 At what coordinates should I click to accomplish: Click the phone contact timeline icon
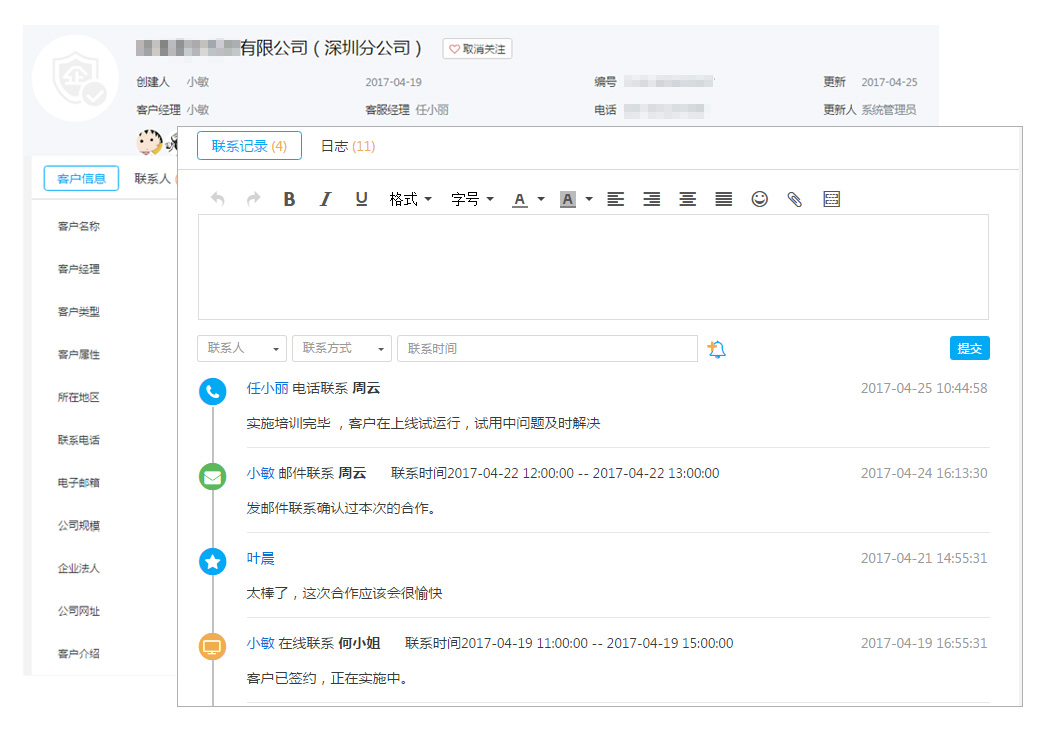[x=213, y=392]
